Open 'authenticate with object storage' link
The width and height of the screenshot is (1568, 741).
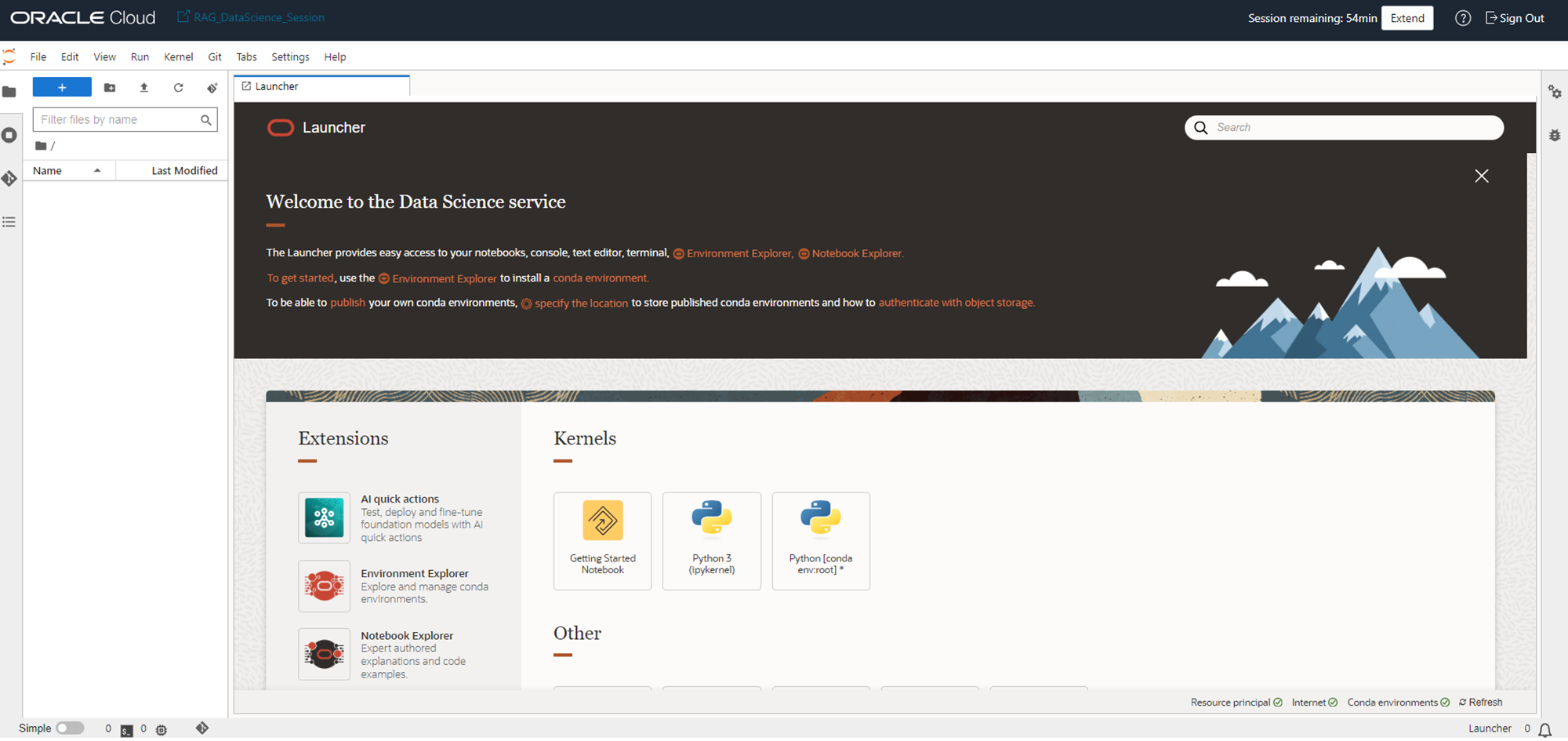(x=956, y=302)
